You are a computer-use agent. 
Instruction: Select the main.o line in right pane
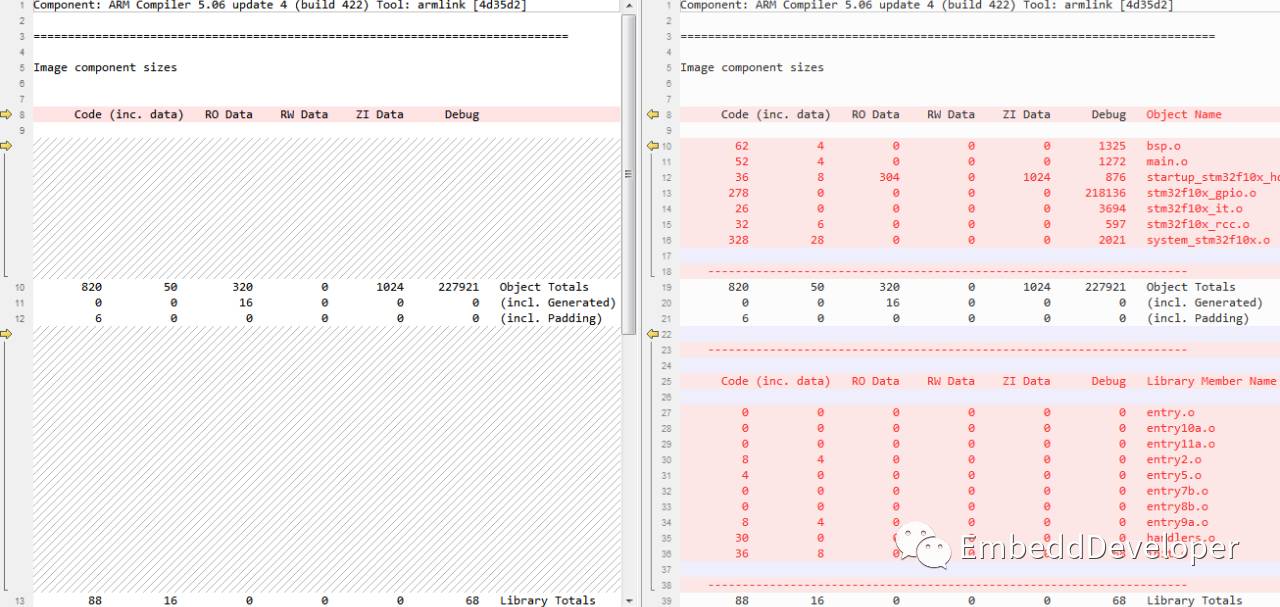tap(1166, 162)
